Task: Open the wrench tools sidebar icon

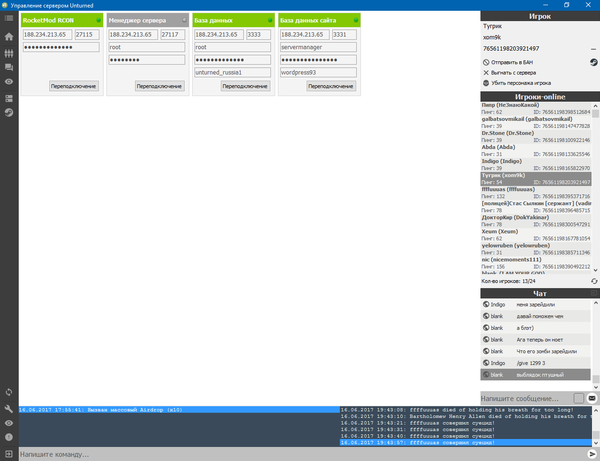Action: tap(9, 409)
